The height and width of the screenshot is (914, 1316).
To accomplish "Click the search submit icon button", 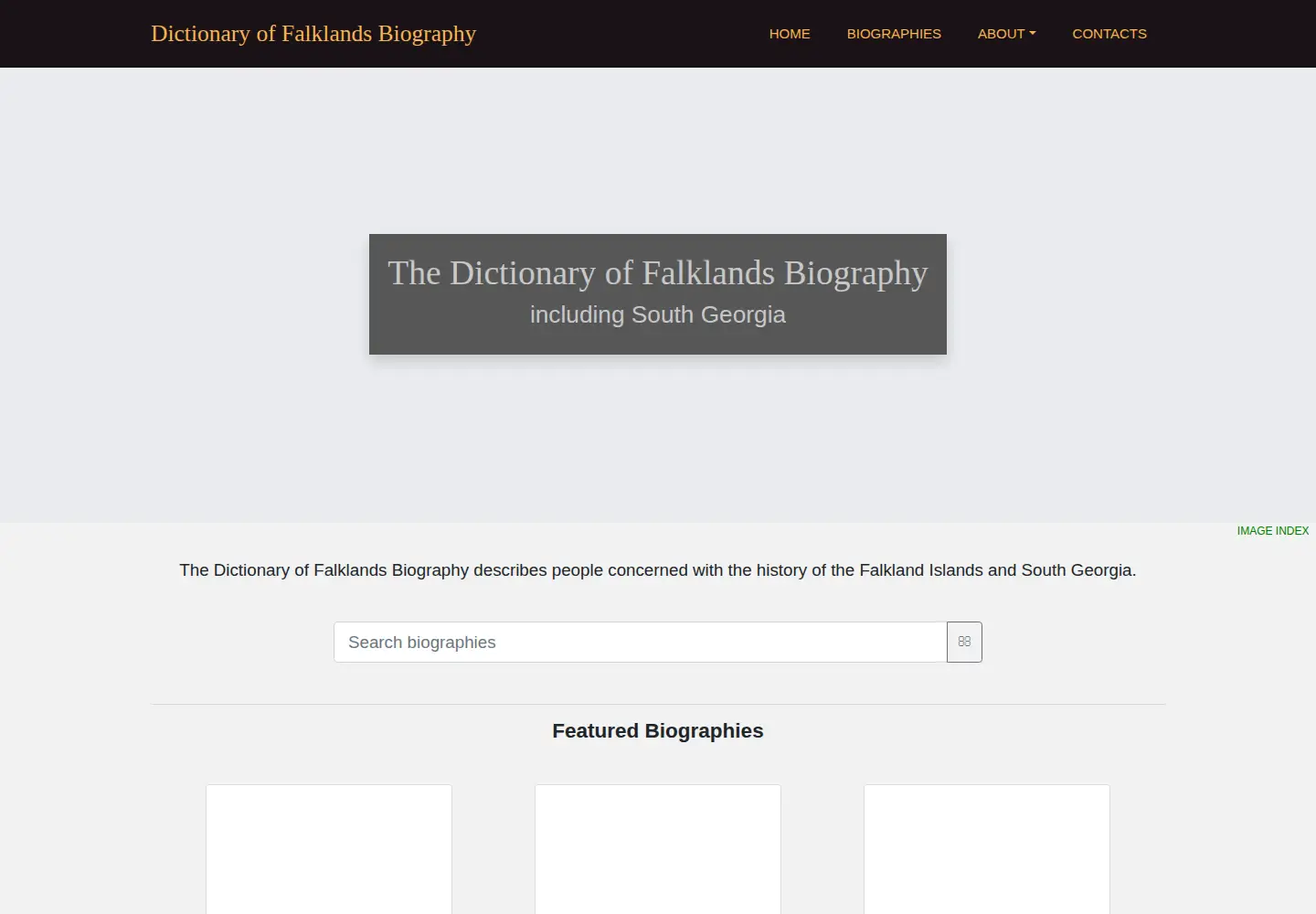I will pos(964,642).
